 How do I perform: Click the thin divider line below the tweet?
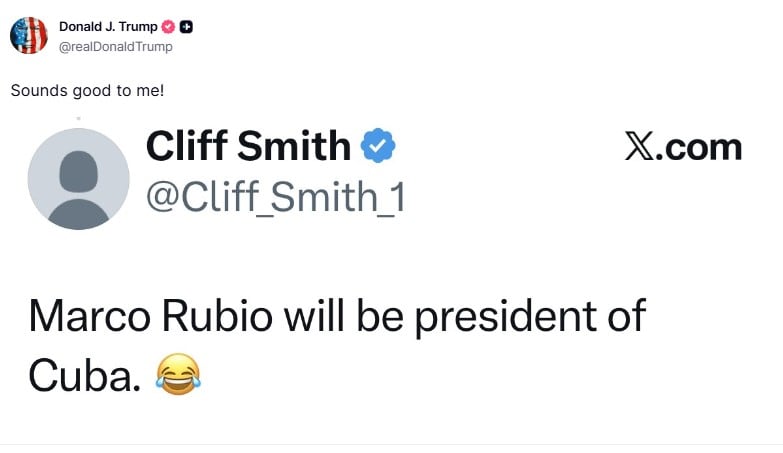[x=391, y=444]
